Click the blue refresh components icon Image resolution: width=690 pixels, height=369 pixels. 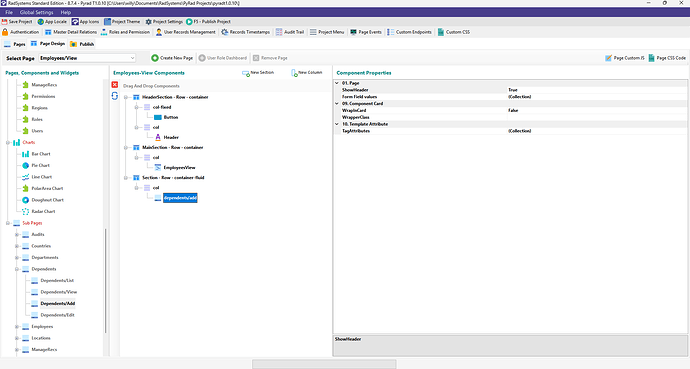point(115,96)
